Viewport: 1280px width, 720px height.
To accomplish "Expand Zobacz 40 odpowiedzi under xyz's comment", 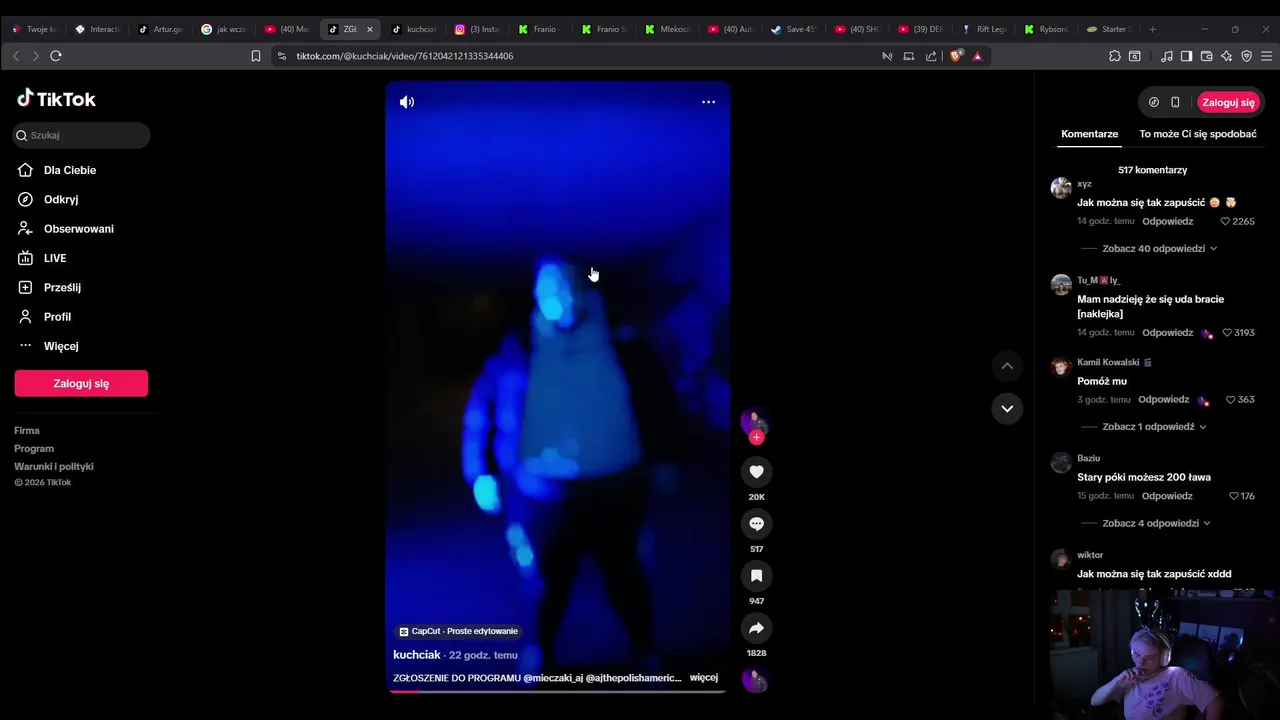I will click(1159, 248).
